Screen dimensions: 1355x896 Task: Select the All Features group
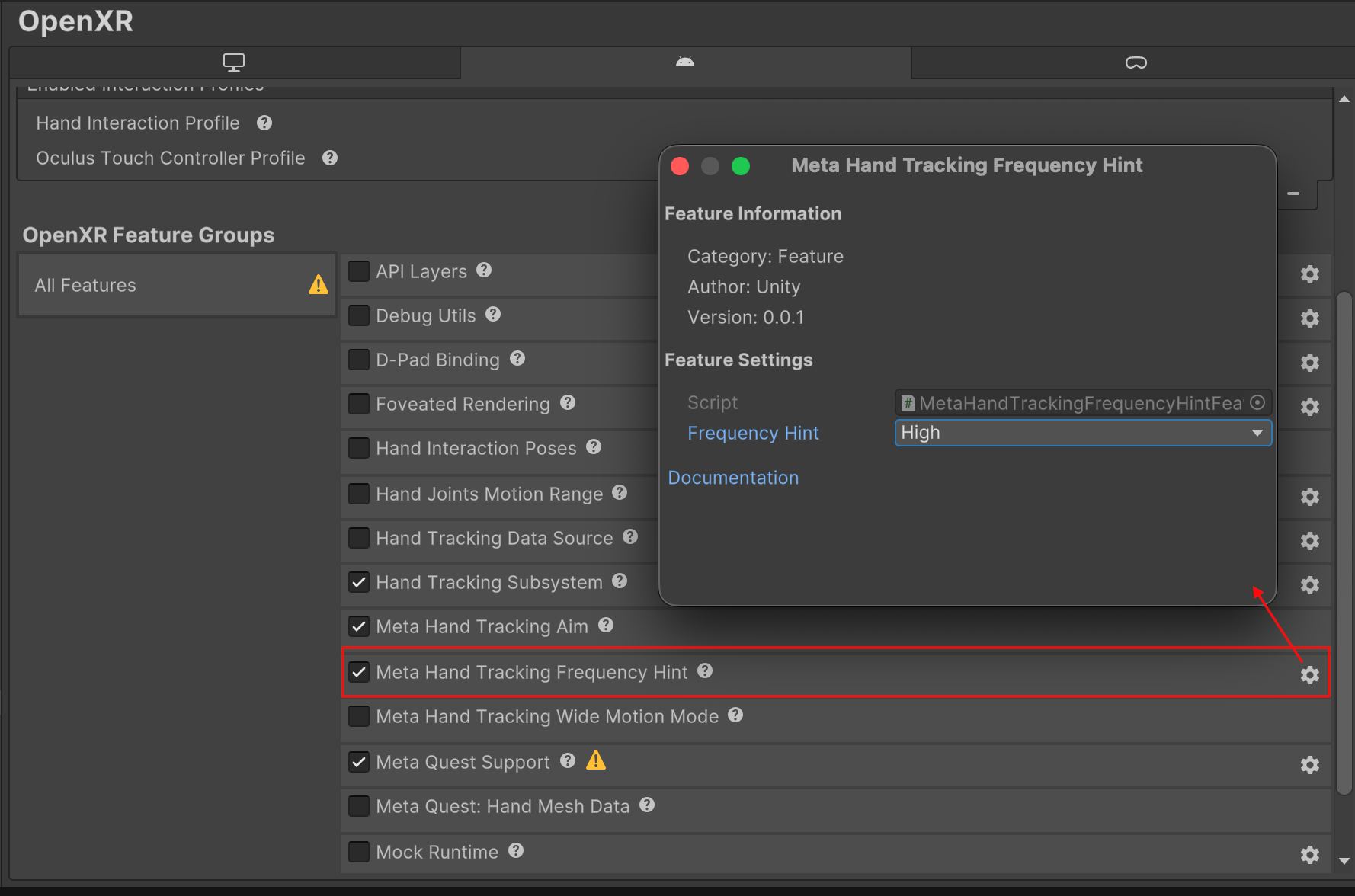(x=177, y=285)
